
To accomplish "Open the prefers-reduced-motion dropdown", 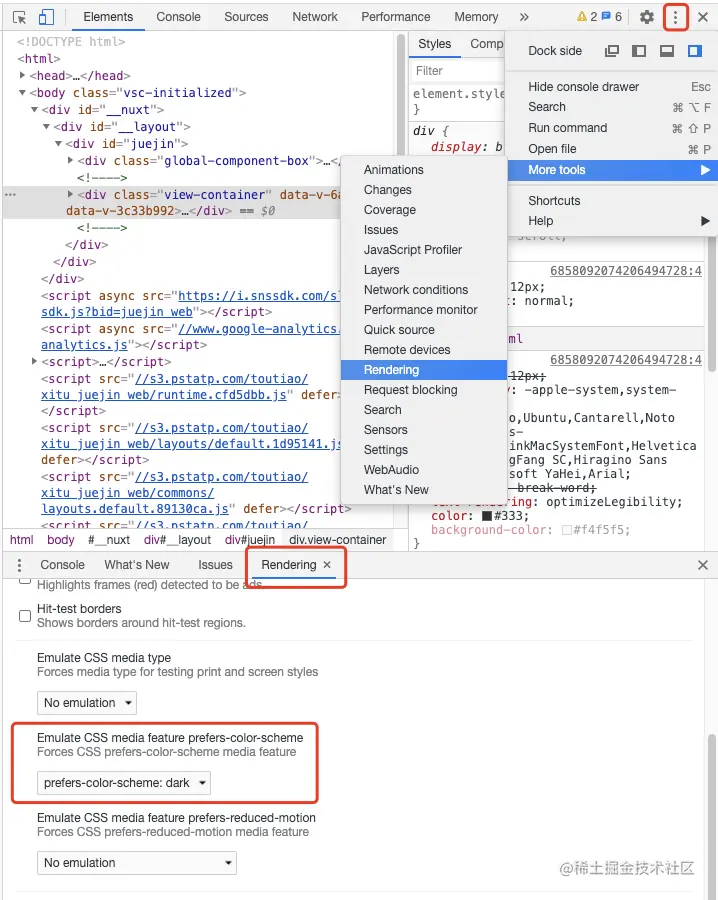I will click(x=137, y=863).
